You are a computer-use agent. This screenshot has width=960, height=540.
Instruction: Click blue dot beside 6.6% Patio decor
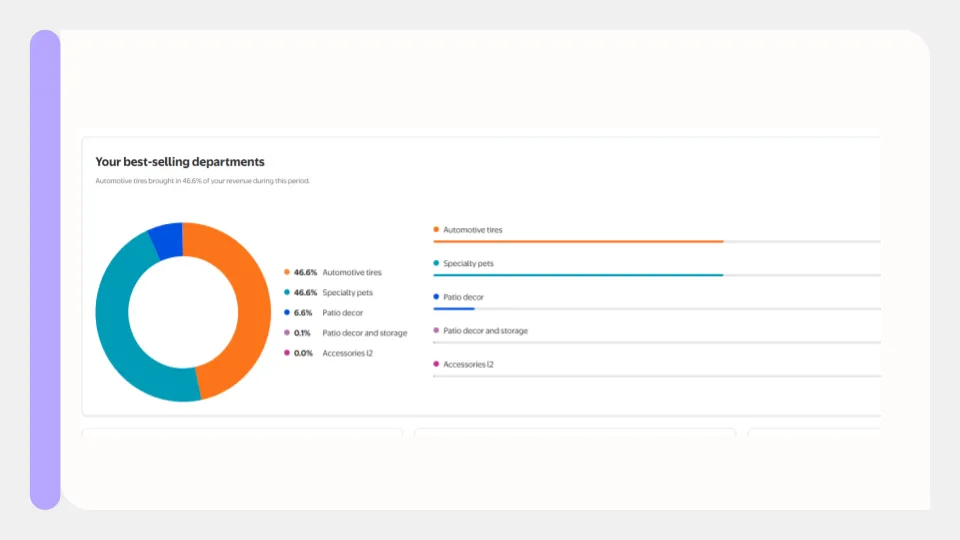pos(287,312)
